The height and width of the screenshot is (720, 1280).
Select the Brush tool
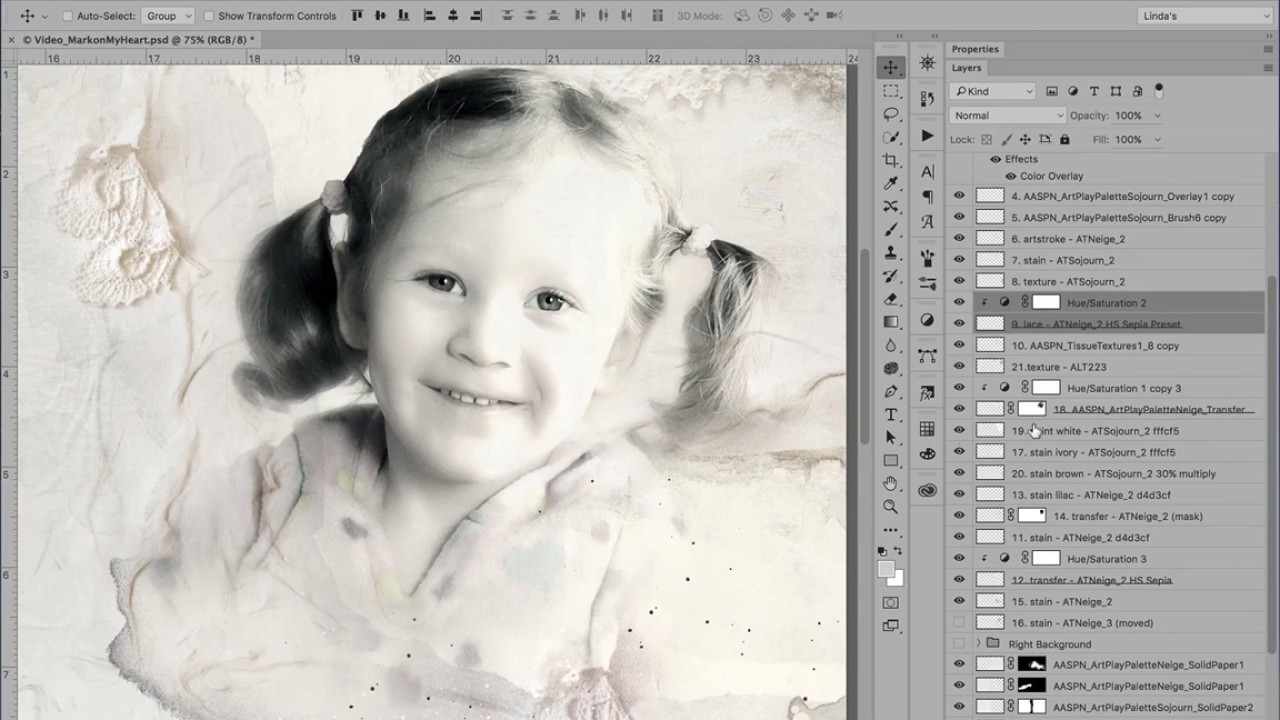[891, 229]
